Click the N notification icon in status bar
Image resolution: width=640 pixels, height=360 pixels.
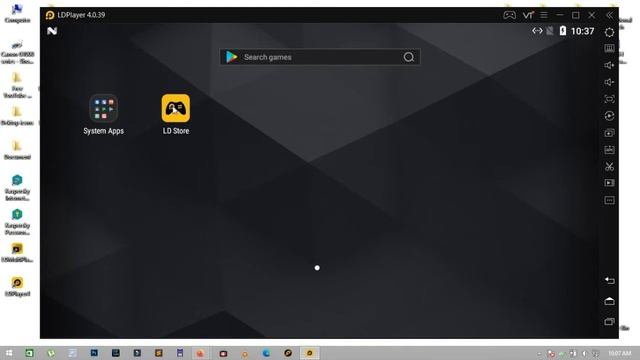pos(52,31)
